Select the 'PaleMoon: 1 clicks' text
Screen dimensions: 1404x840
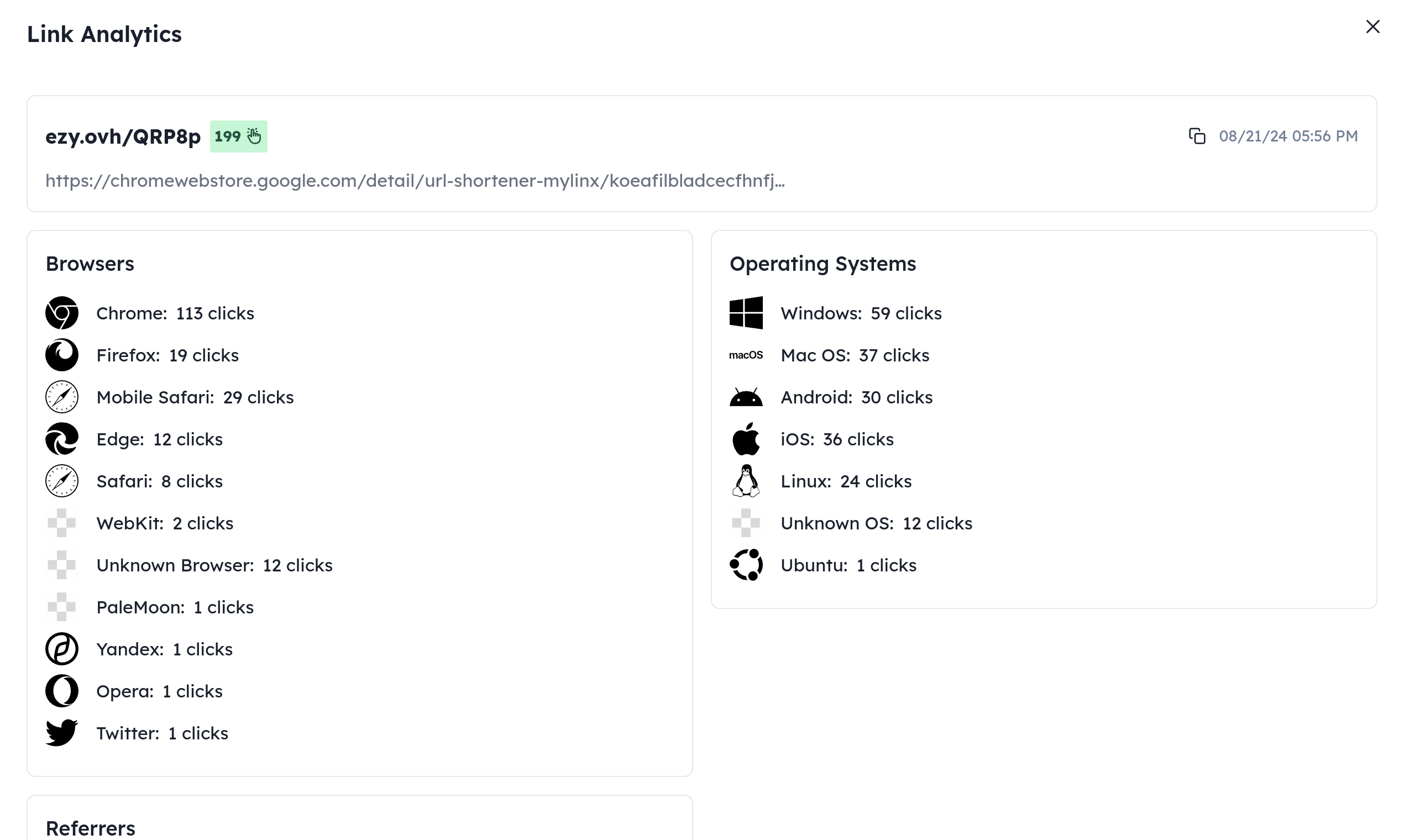click(175, 607)
